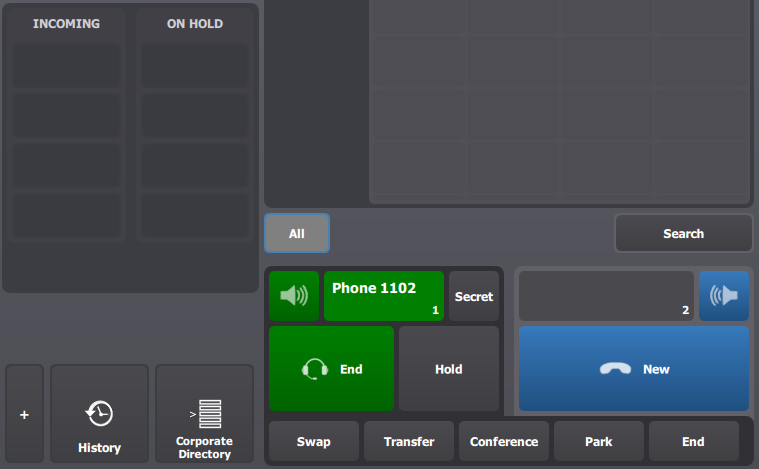Screen dimensions: 759x469
Task: Swap the active calls
Action: [x=314, y=441]
